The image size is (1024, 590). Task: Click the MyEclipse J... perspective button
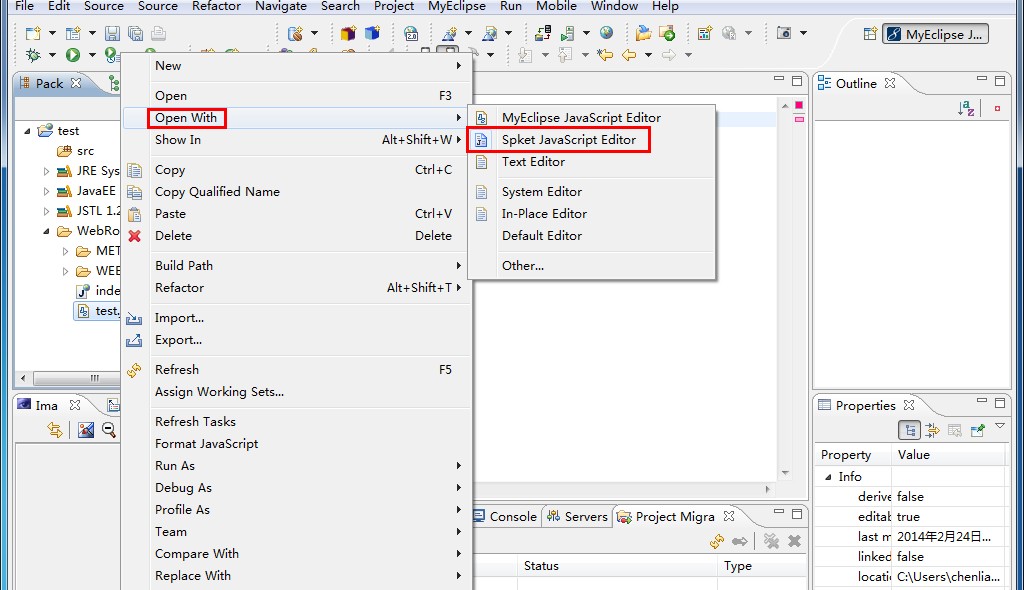click(x=935, y=35)
